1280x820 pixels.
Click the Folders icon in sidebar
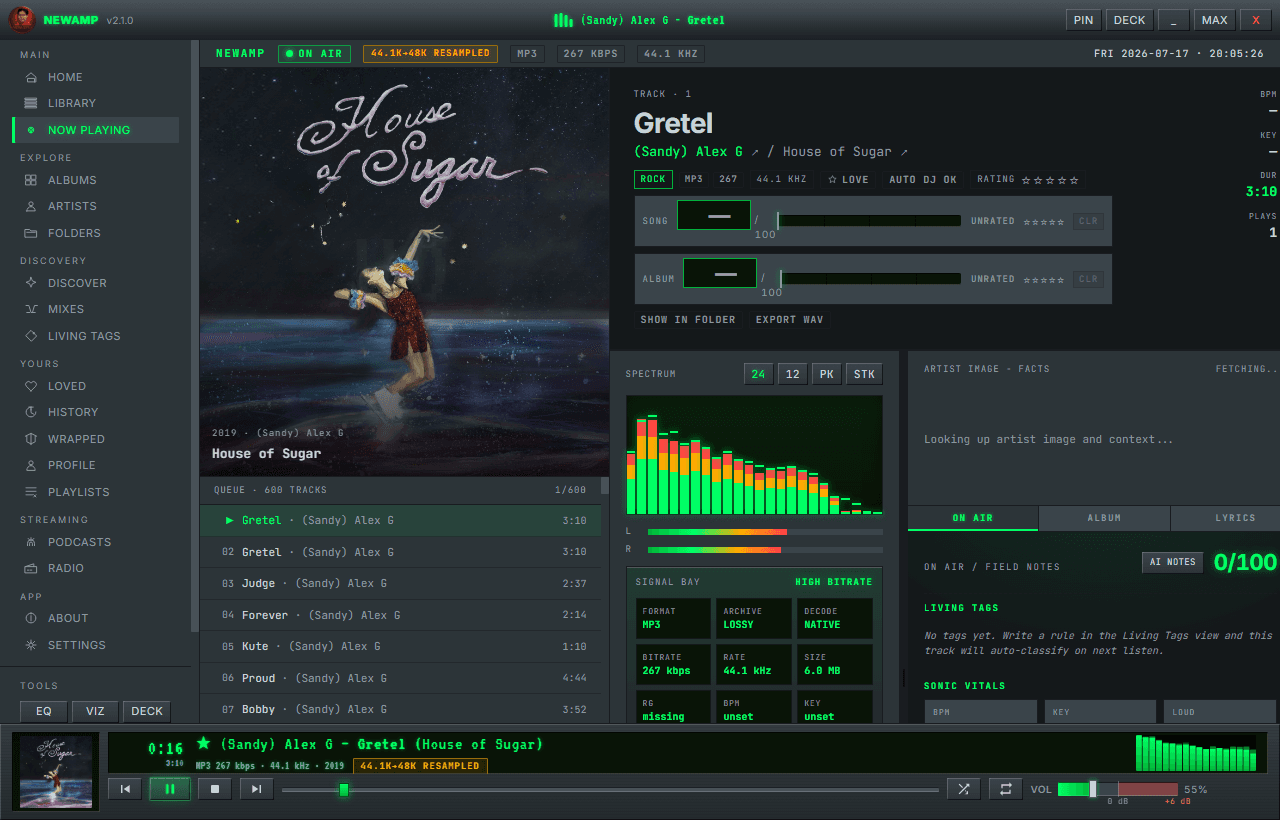pyautogui.click(x=31, y=233)
